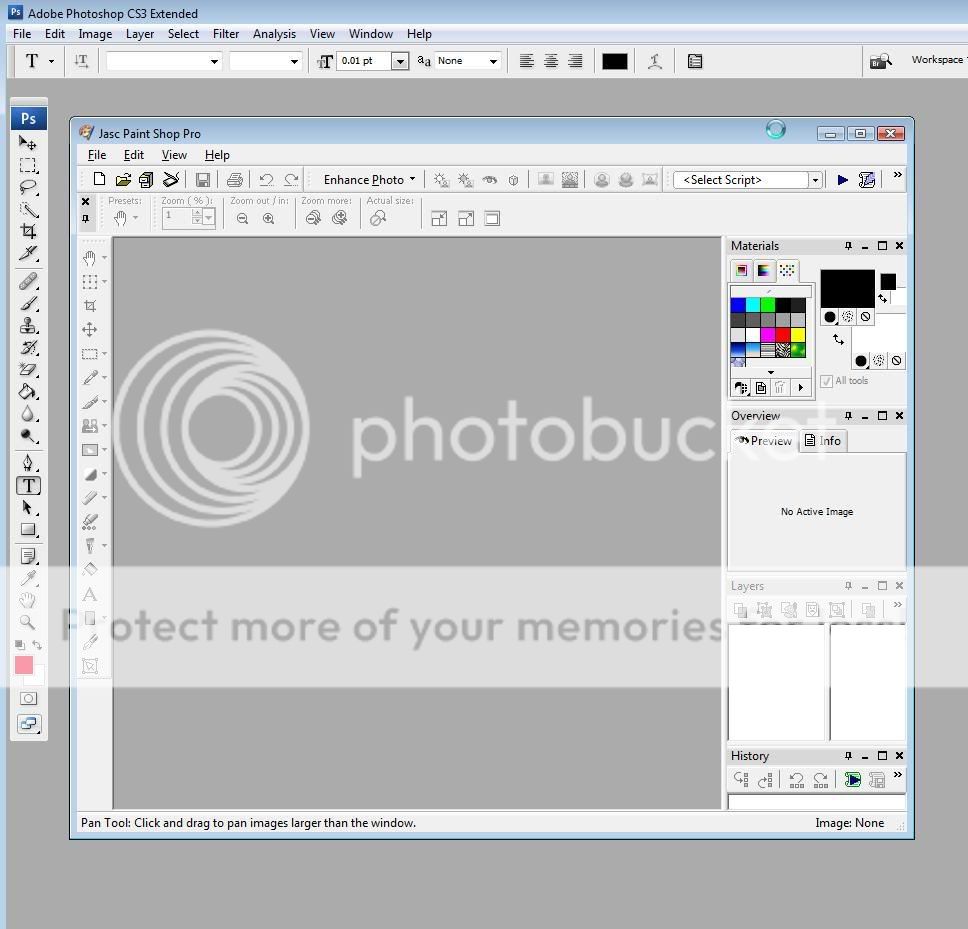This screenshot has width=968, height=929.
Task: Click the Undo arrow in Paint Shop Pro toolbar
Action: click(266, 180)
